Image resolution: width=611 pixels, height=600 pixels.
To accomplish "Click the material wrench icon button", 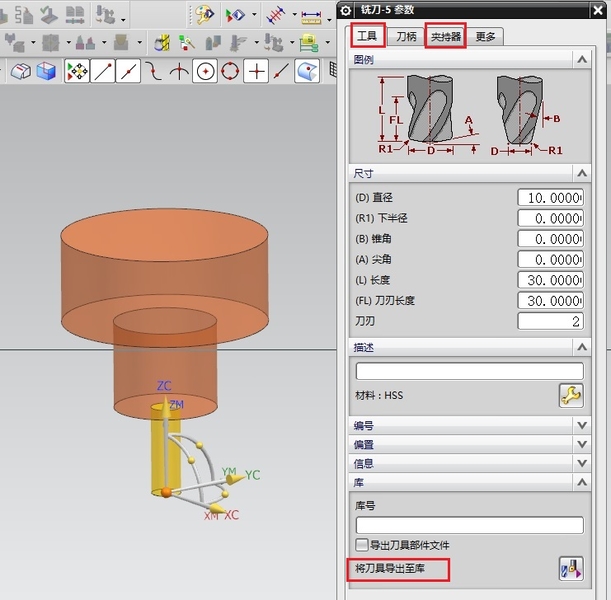I will coord(570,396).
